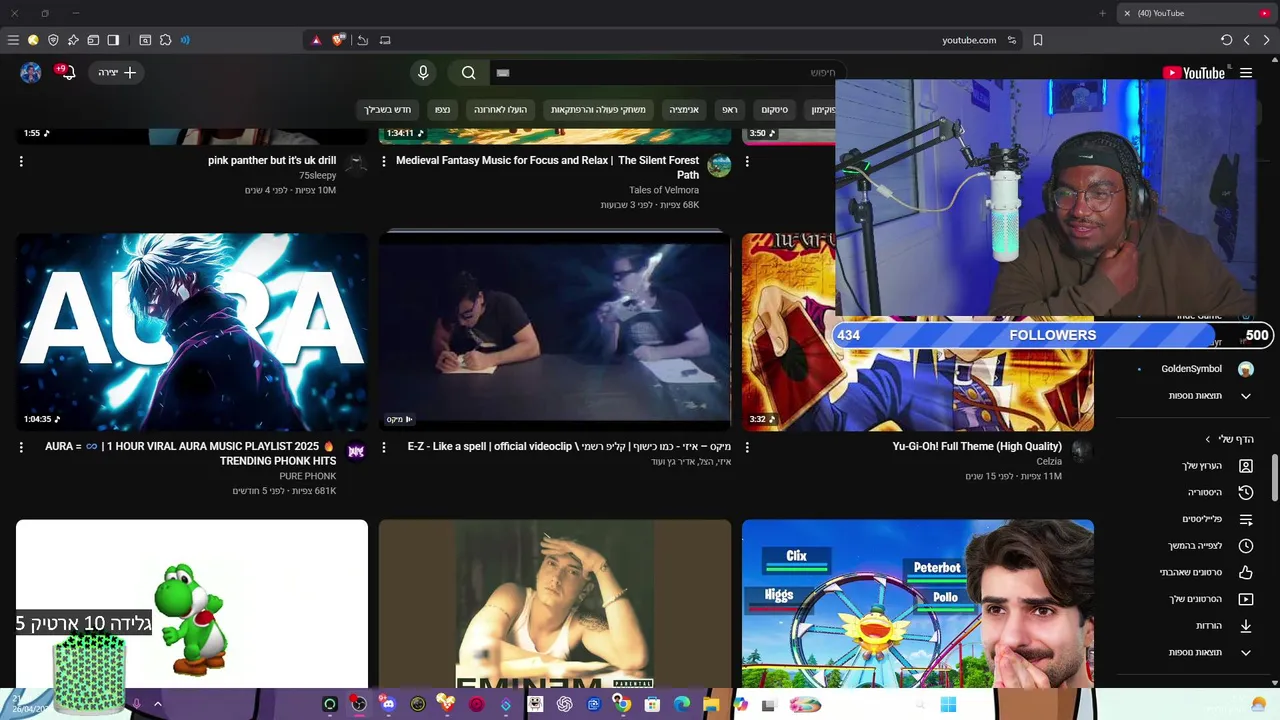This screenshot has width=1280, height=720.
Task: Click the sidebar vertical scrollbar
Action: (1274, 478)
